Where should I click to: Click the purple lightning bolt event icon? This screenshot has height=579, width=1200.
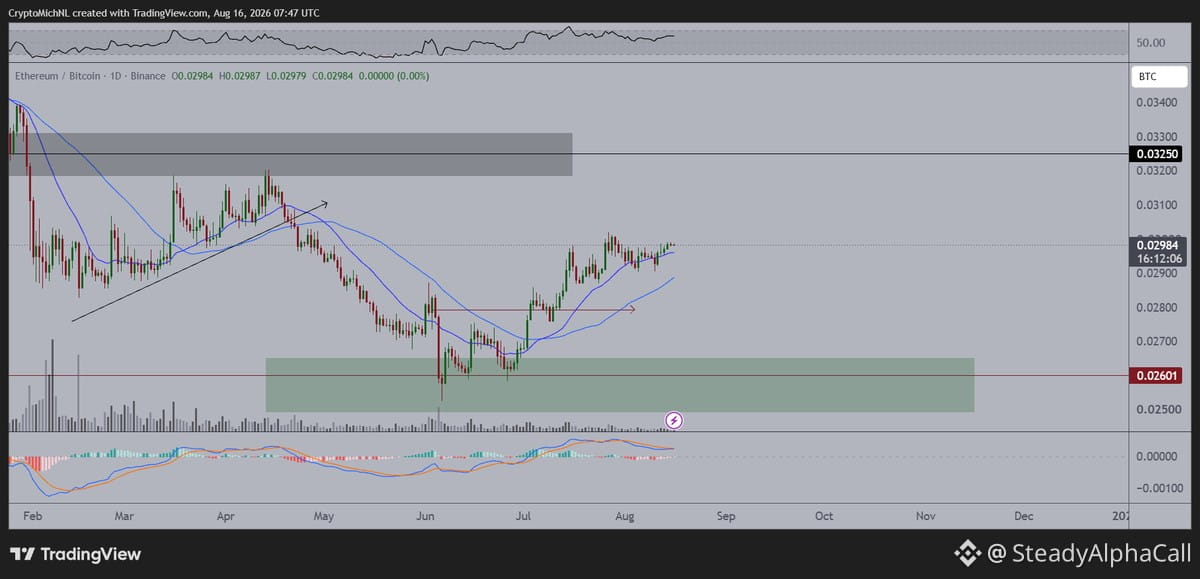coord(674,420)
